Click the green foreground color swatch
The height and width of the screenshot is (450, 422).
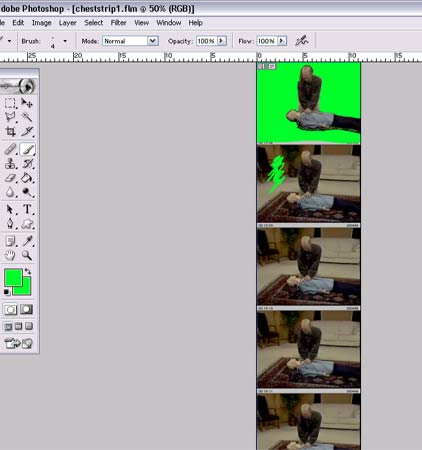(x=13, y=277)
